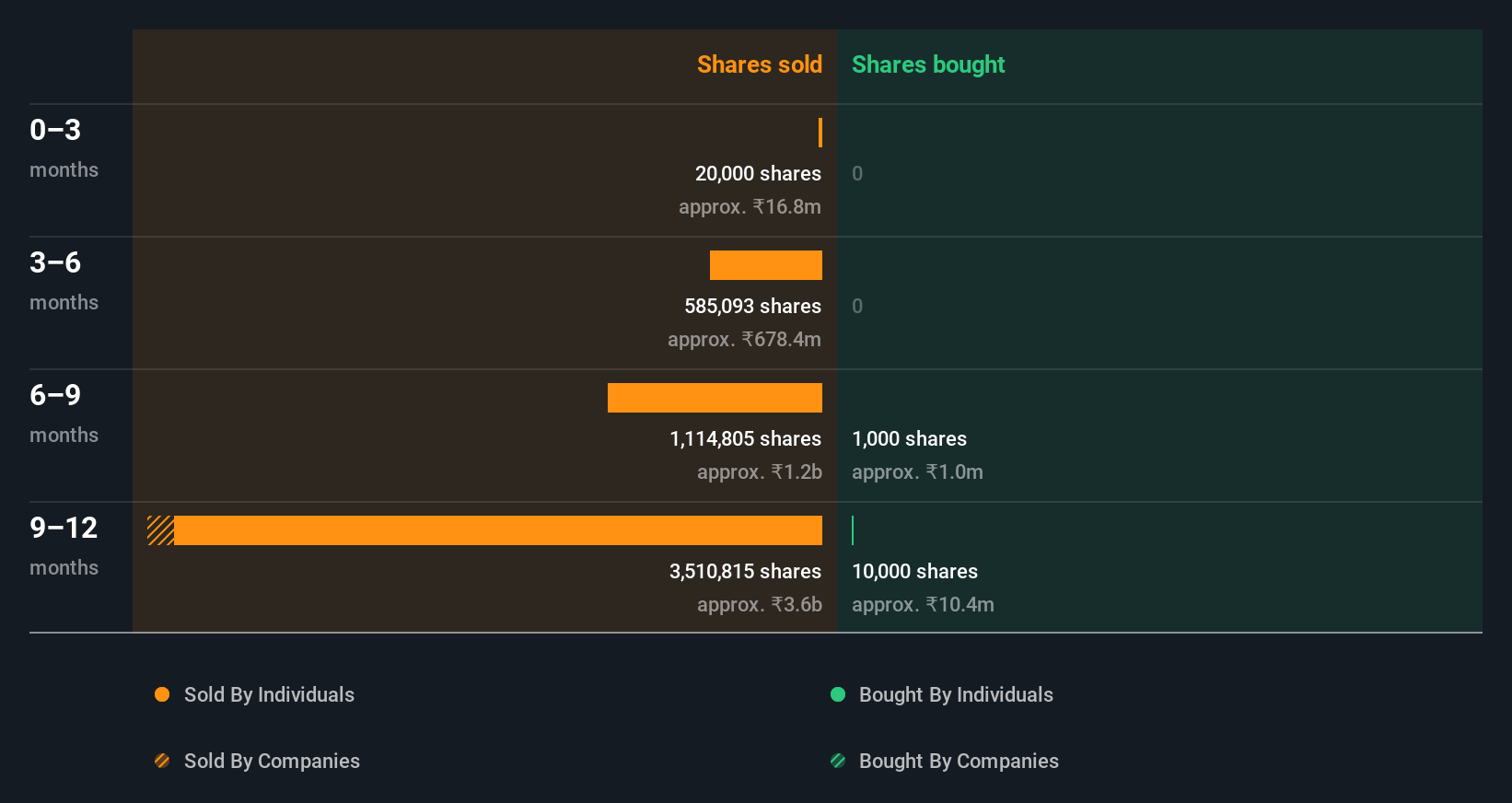The width and height of the screenshot is (1512, 803).
Task: Click the 6–9 months sold bar
Action: point(715,398)
